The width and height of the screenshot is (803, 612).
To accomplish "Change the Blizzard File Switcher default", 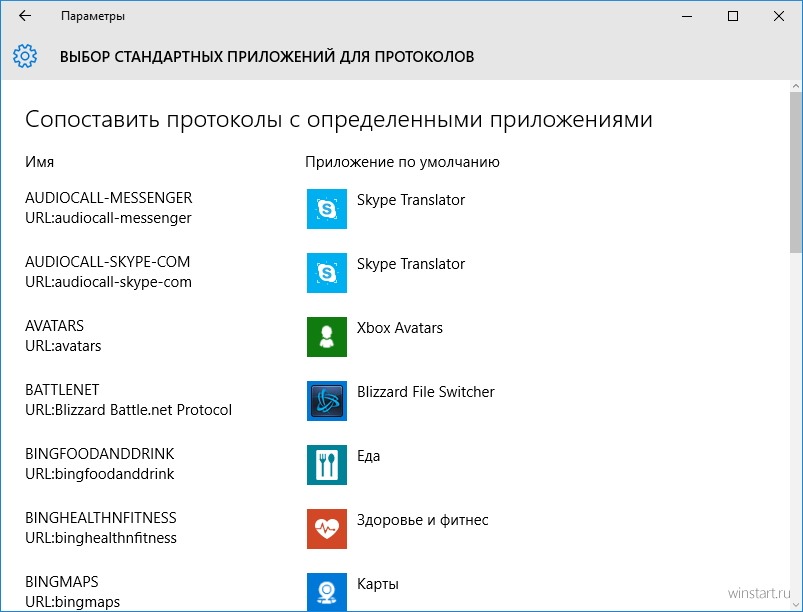I will 426,392.
